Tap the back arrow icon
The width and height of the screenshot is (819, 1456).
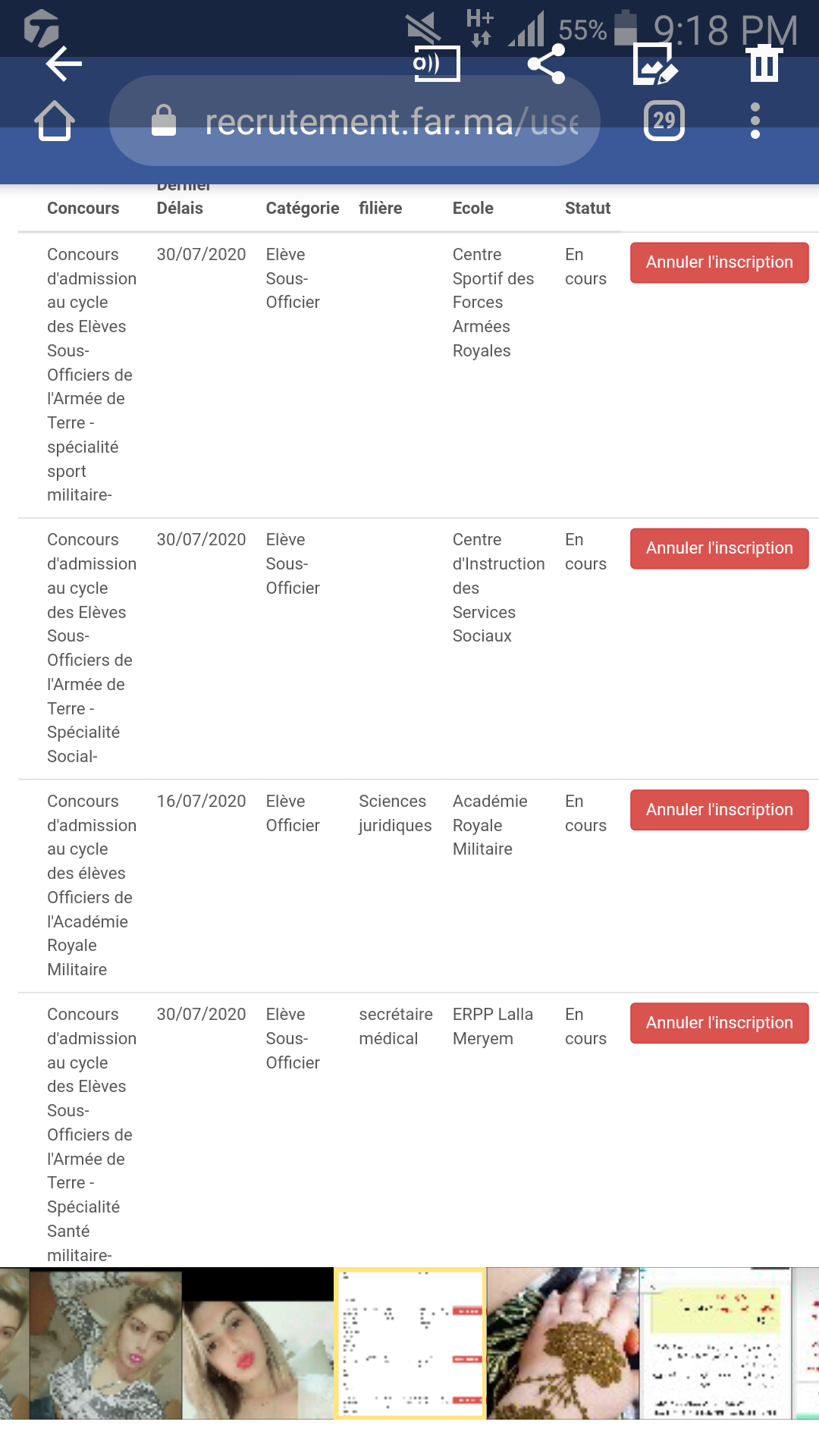coord(64,64)
